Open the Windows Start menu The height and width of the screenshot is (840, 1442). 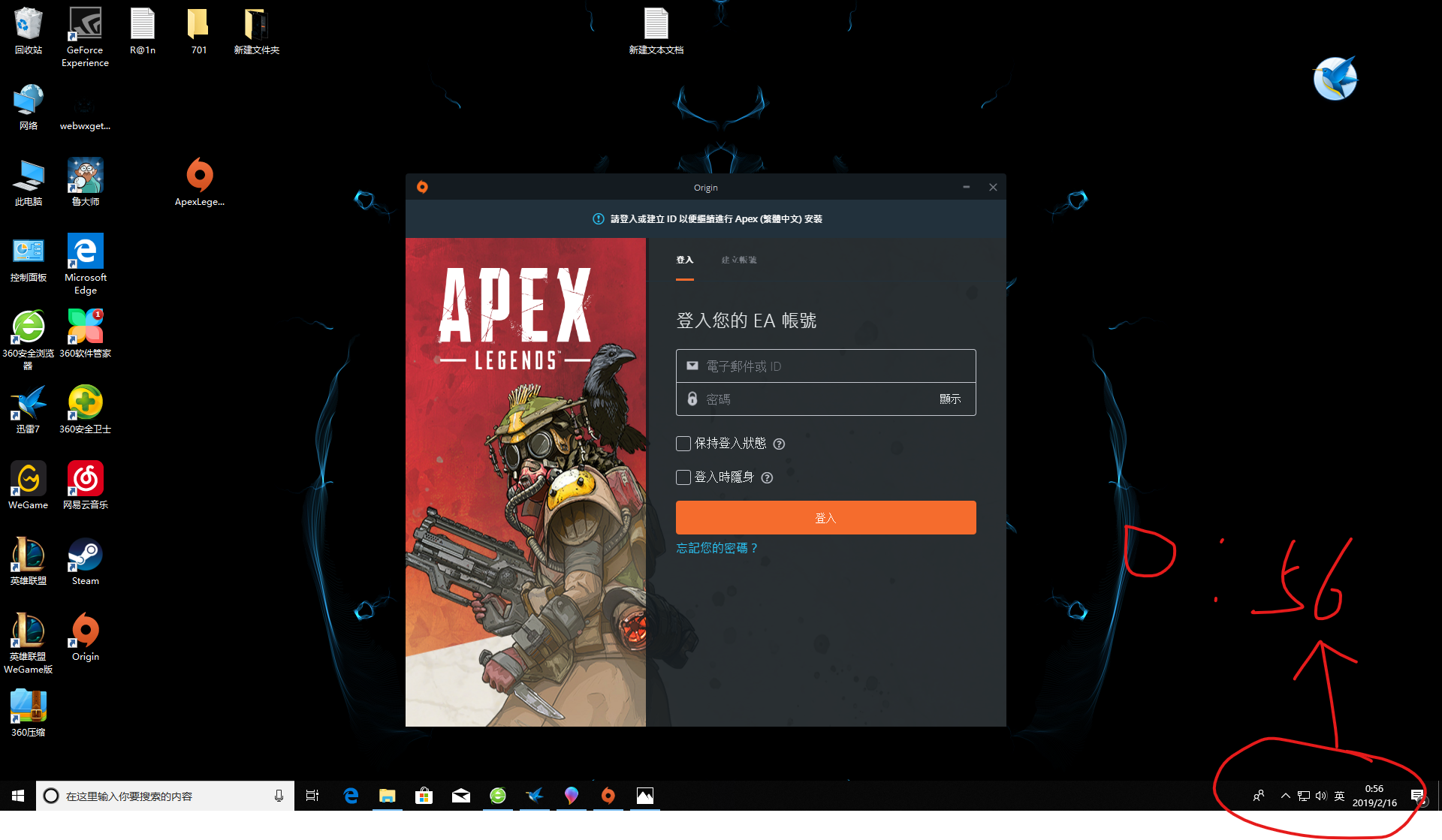coord(18,796)
